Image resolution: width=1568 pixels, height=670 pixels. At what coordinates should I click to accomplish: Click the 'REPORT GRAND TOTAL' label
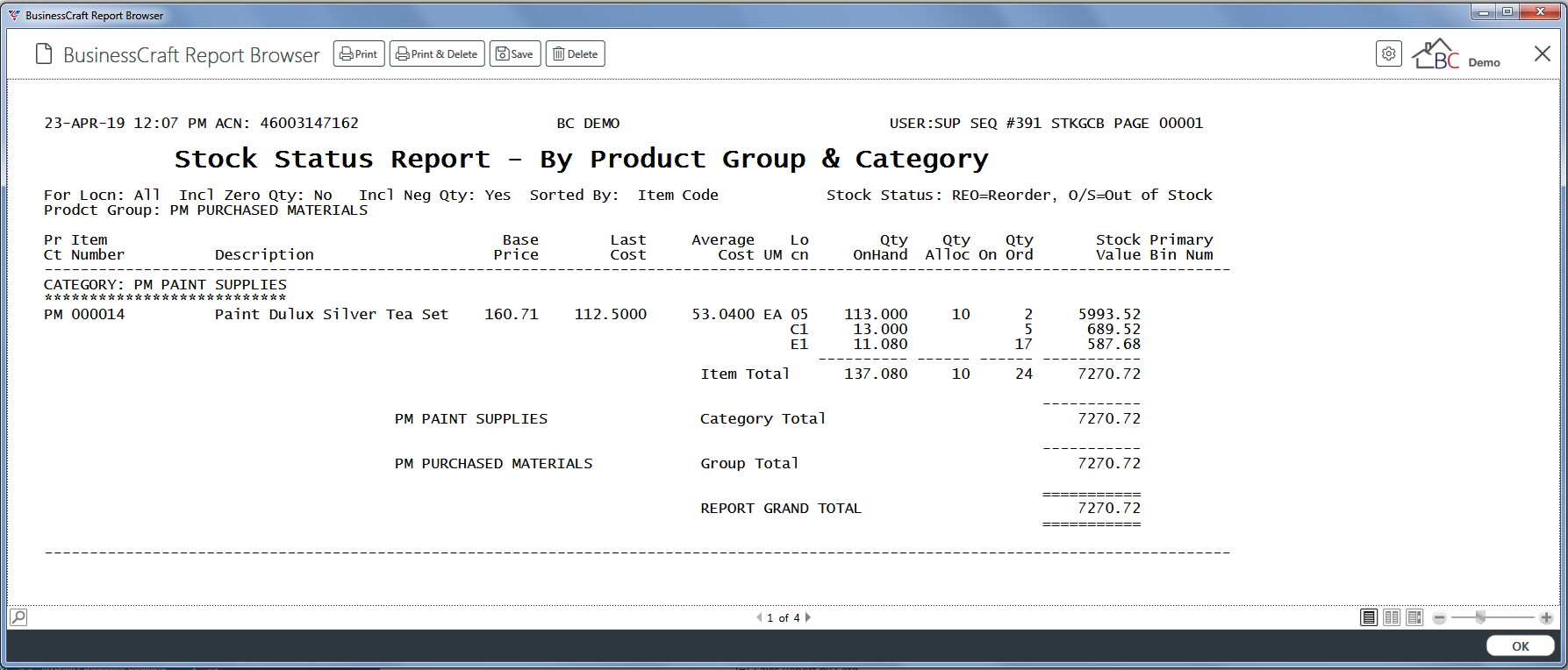781,508
